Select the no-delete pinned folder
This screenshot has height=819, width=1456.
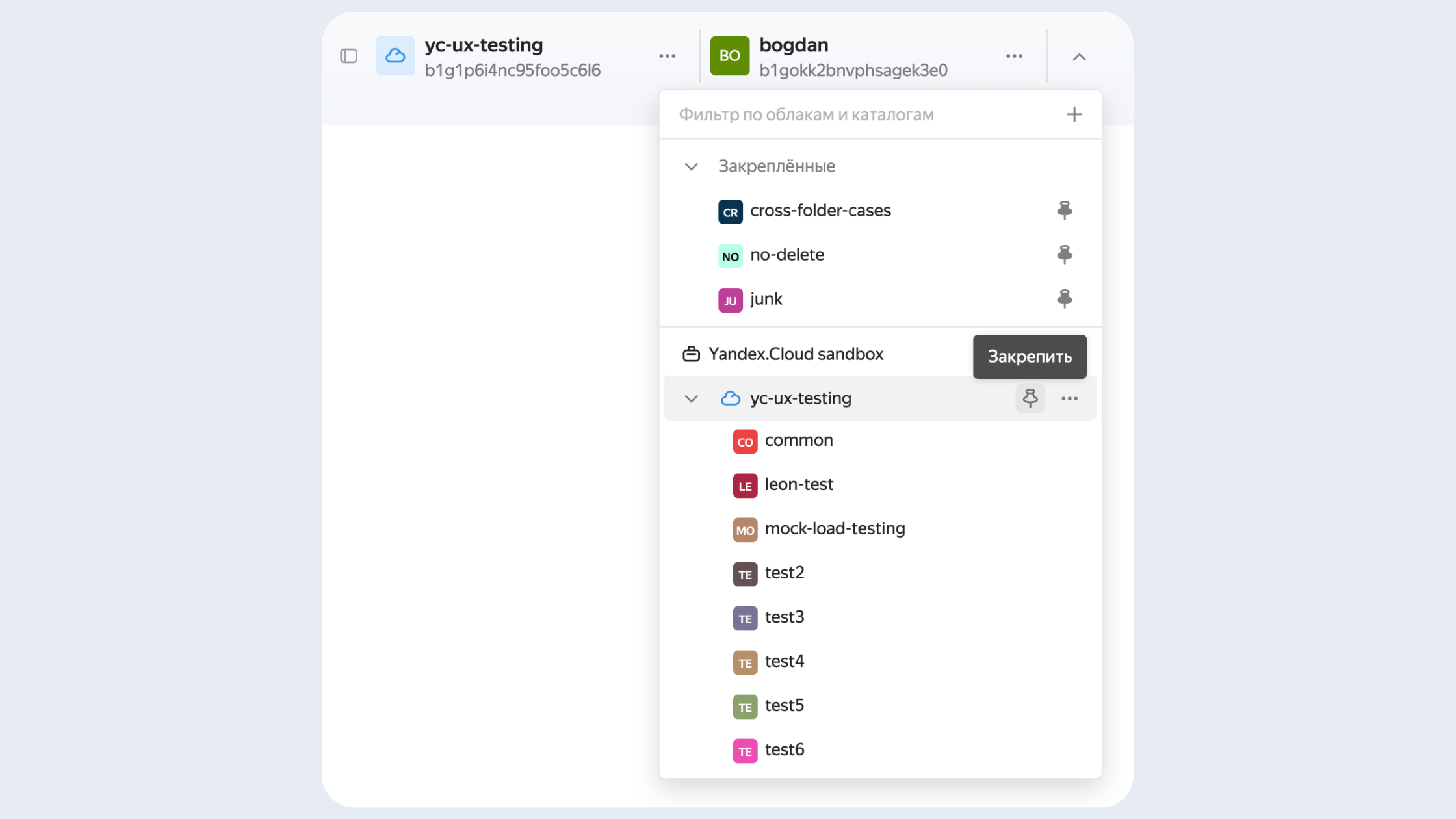pyautogui.click(x=880, y=255)
